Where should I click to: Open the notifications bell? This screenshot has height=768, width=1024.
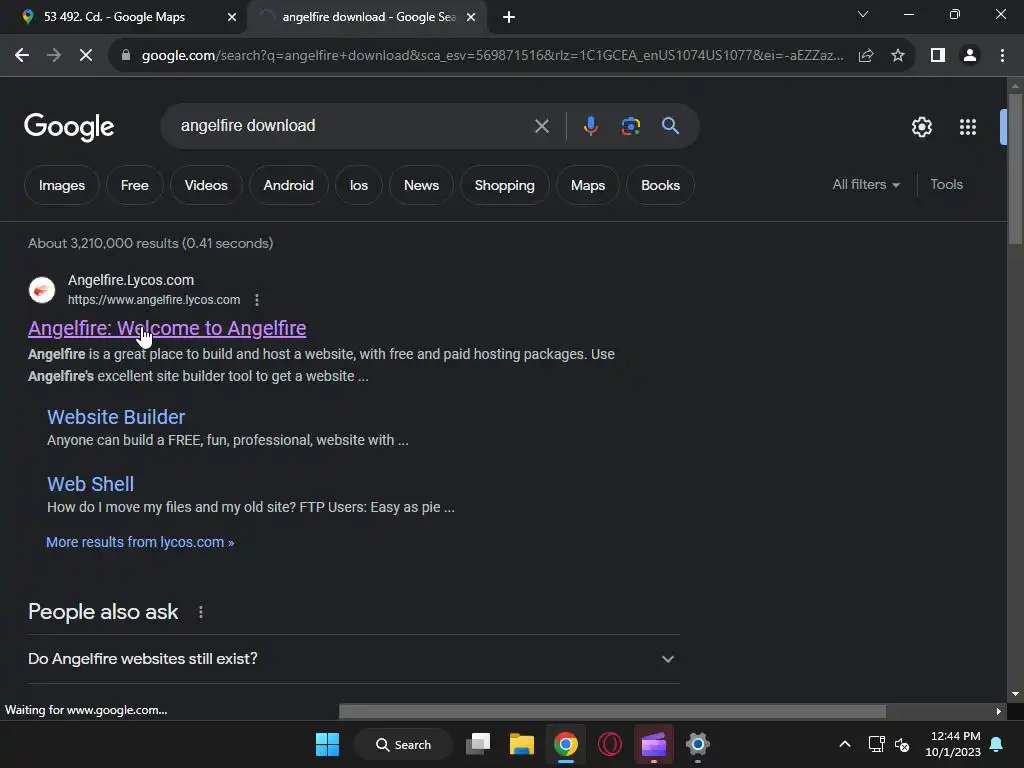click(996, 744)
